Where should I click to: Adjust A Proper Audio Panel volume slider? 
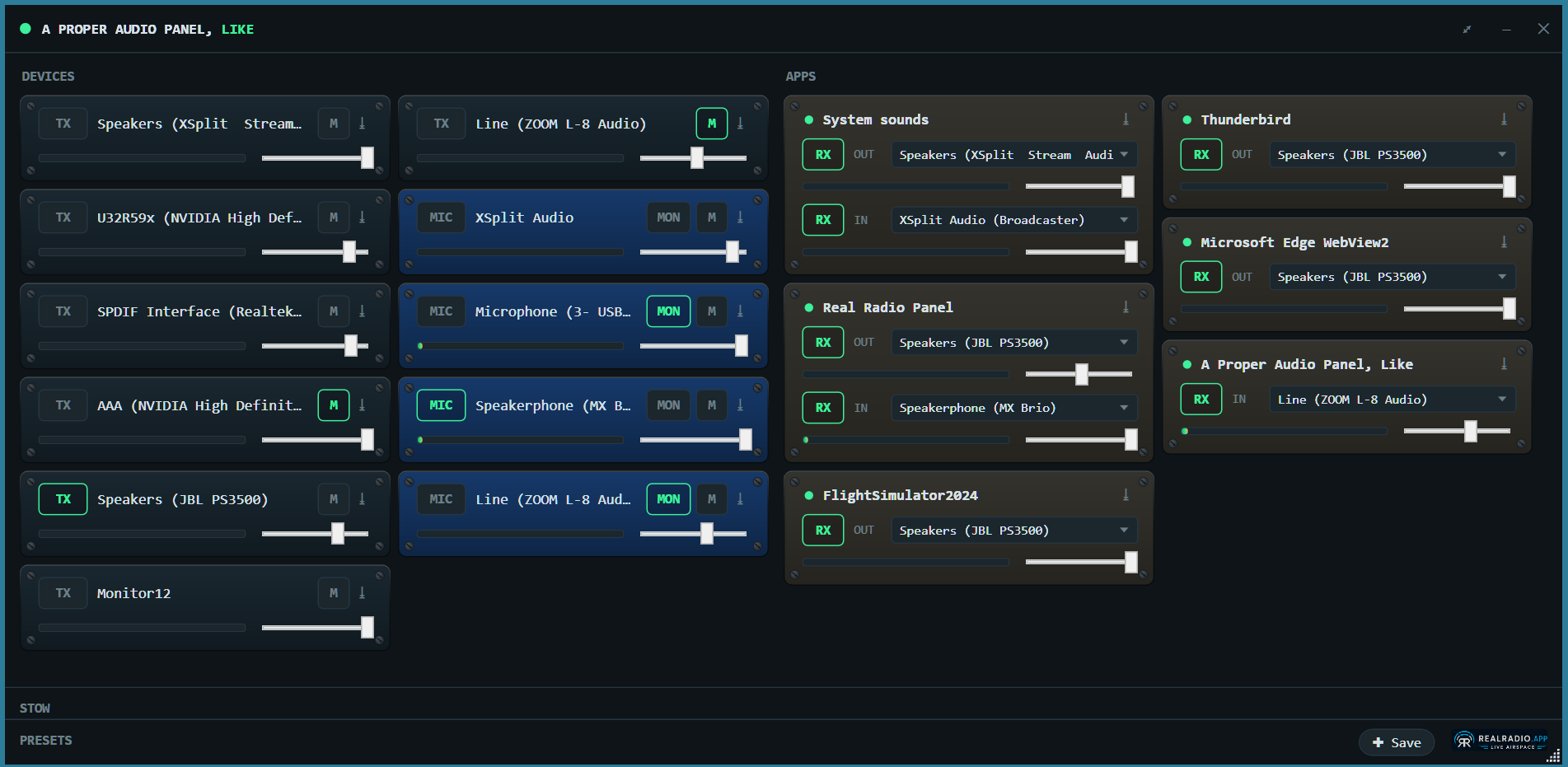click(x=1457, y=431)
